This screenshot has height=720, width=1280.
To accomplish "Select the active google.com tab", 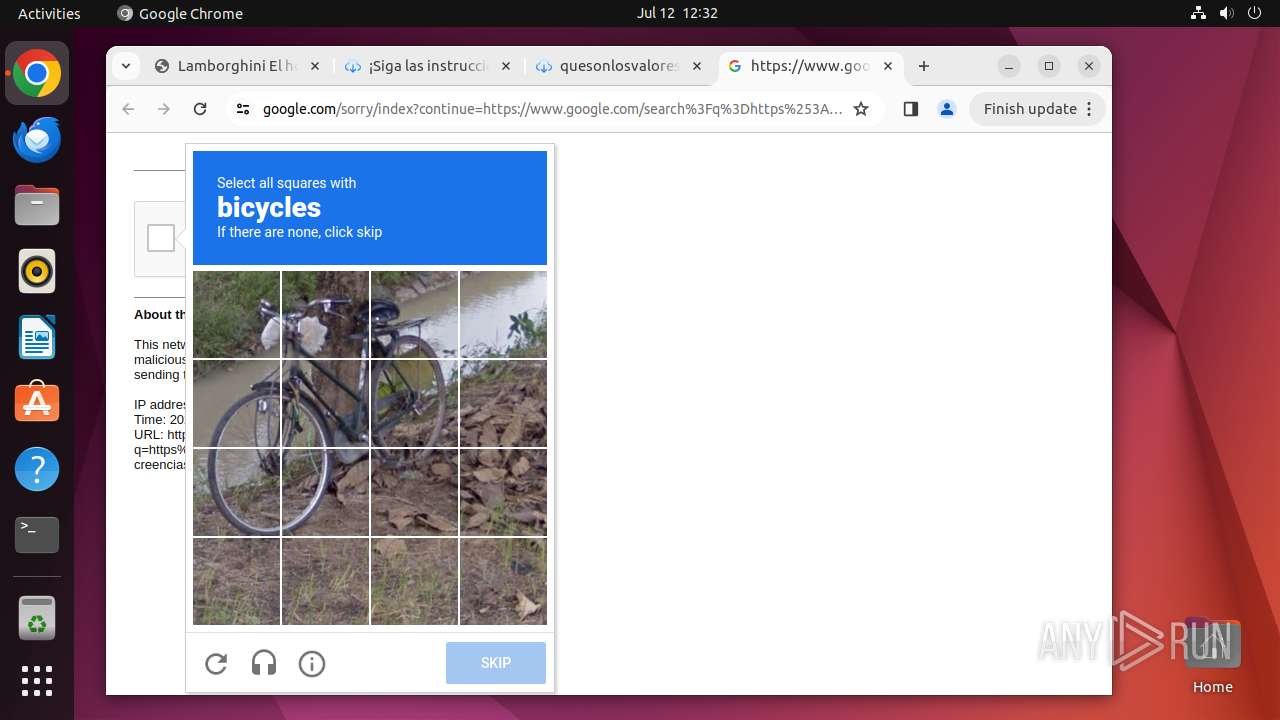I will click(810, 66).
